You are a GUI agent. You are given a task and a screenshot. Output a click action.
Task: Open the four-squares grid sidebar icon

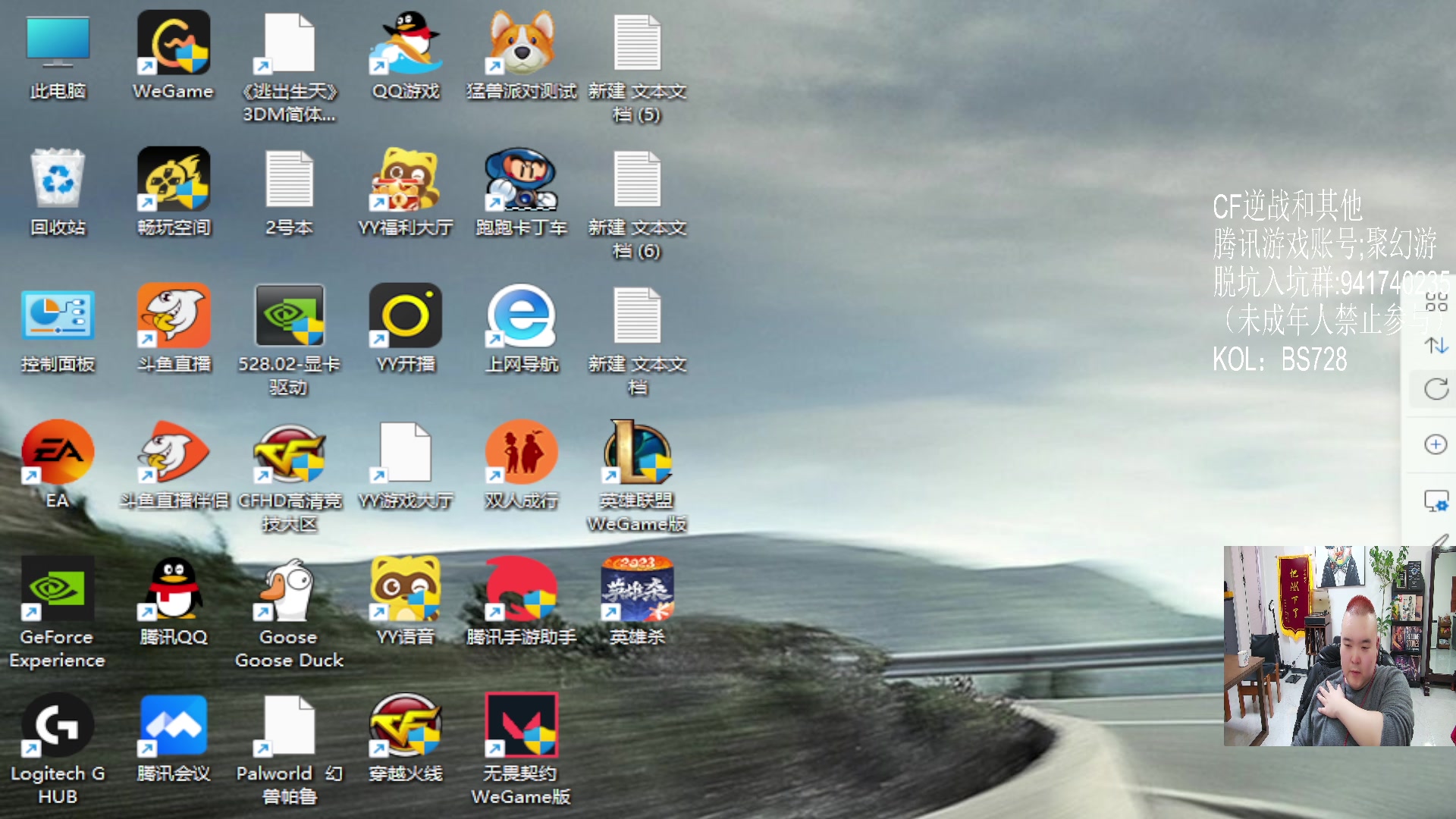[1436, 302]
